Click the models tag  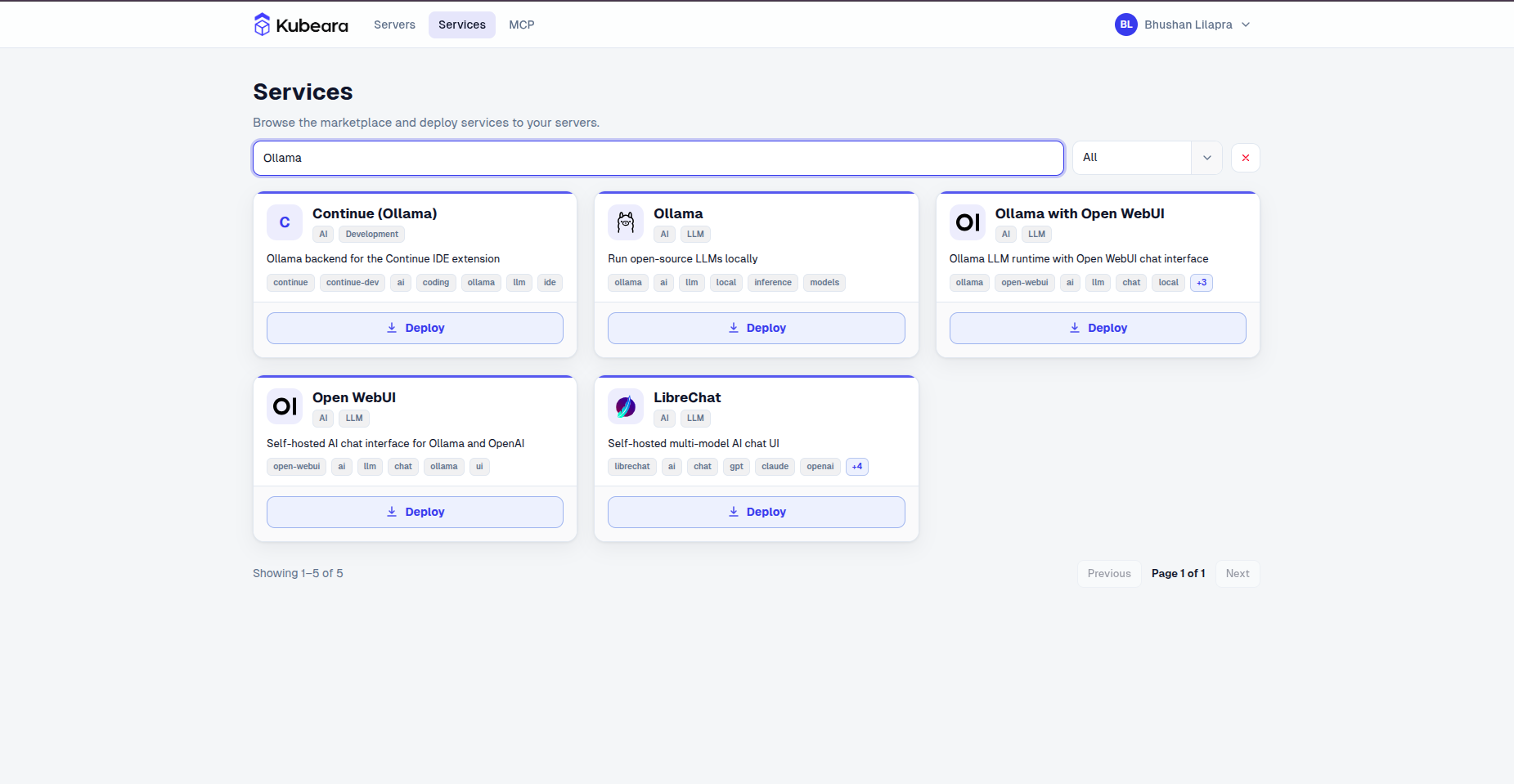(x=824, y=283)
